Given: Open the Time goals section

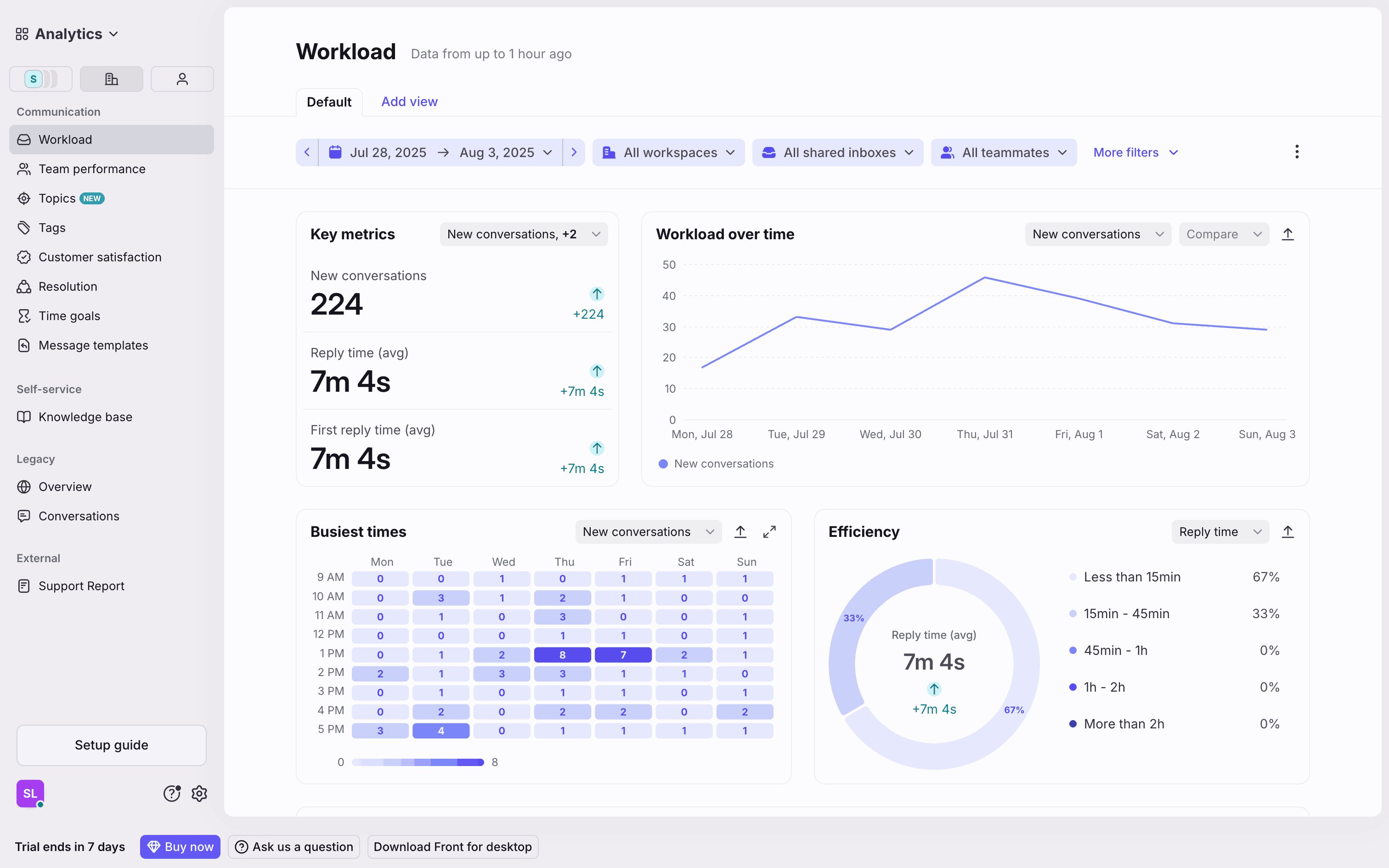Looking at the screenshot, I should [68, 316].
